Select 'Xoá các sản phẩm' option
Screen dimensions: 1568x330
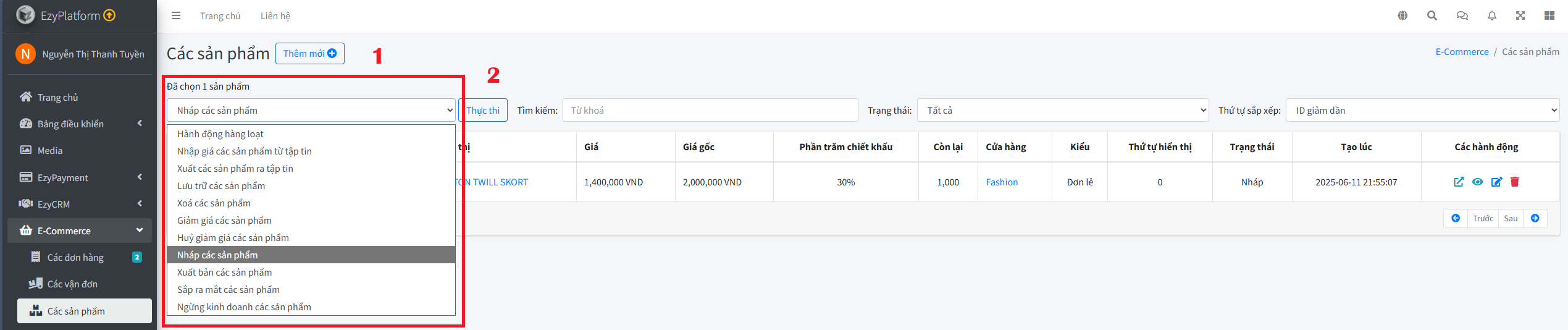pos(214,203)
